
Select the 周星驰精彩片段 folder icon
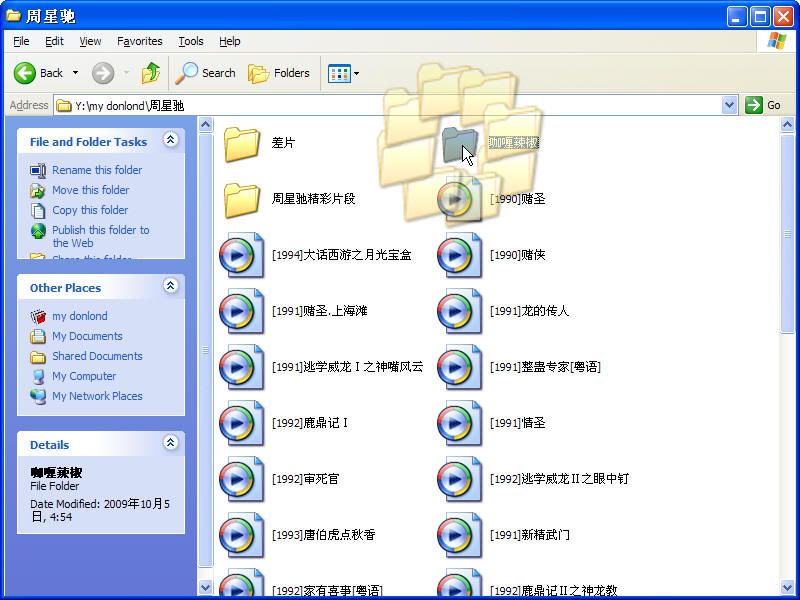tap(242, 199)
